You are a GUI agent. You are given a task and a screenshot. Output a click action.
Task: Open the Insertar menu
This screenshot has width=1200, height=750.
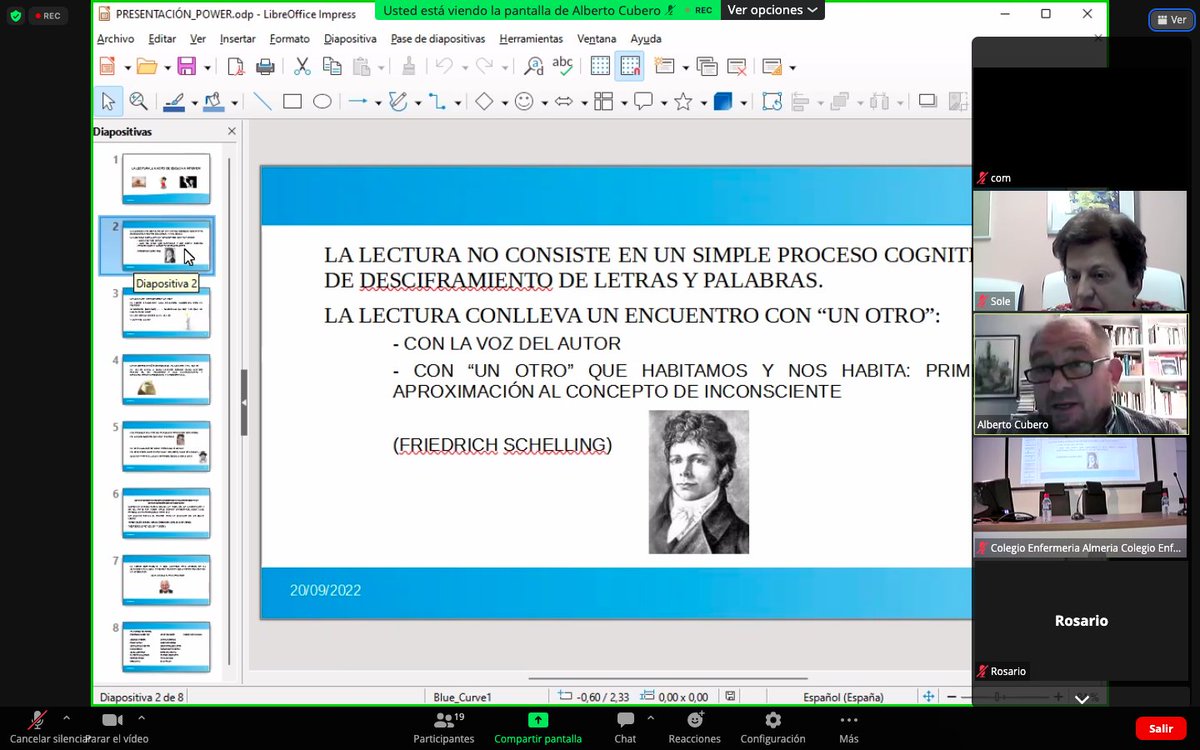coord(238,39)
